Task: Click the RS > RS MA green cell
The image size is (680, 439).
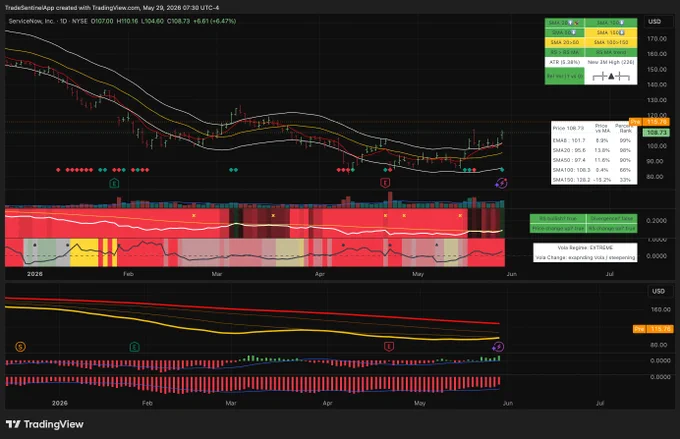Action: click(565, 52)
